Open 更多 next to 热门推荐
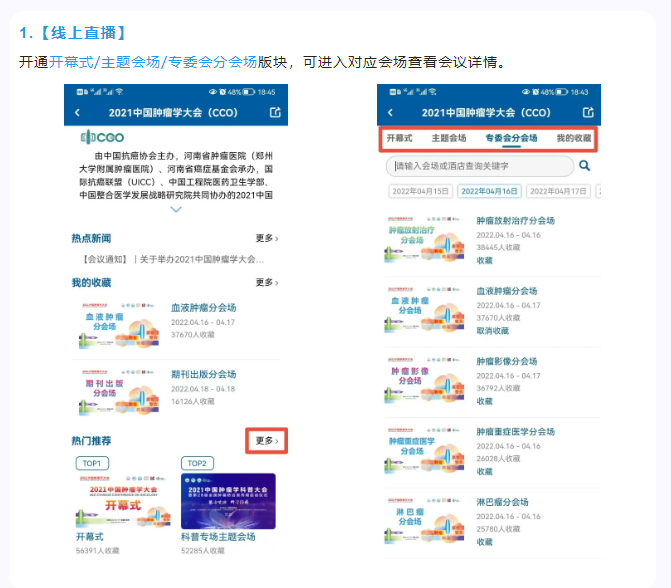Screen dimensions: 671x588 [267, 440]
